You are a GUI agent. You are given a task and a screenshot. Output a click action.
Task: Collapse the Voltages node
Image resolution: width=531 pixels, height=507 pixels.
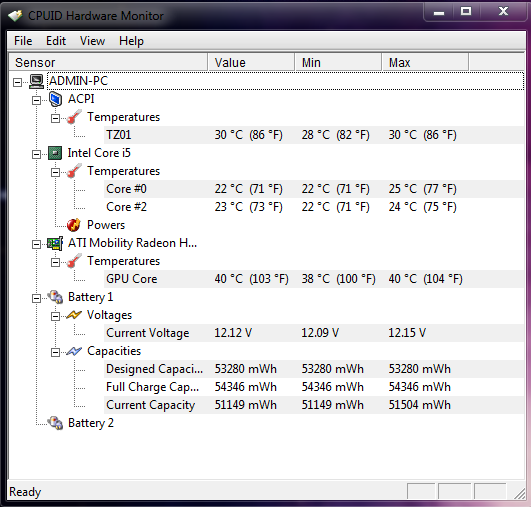(x=55, y=316)
